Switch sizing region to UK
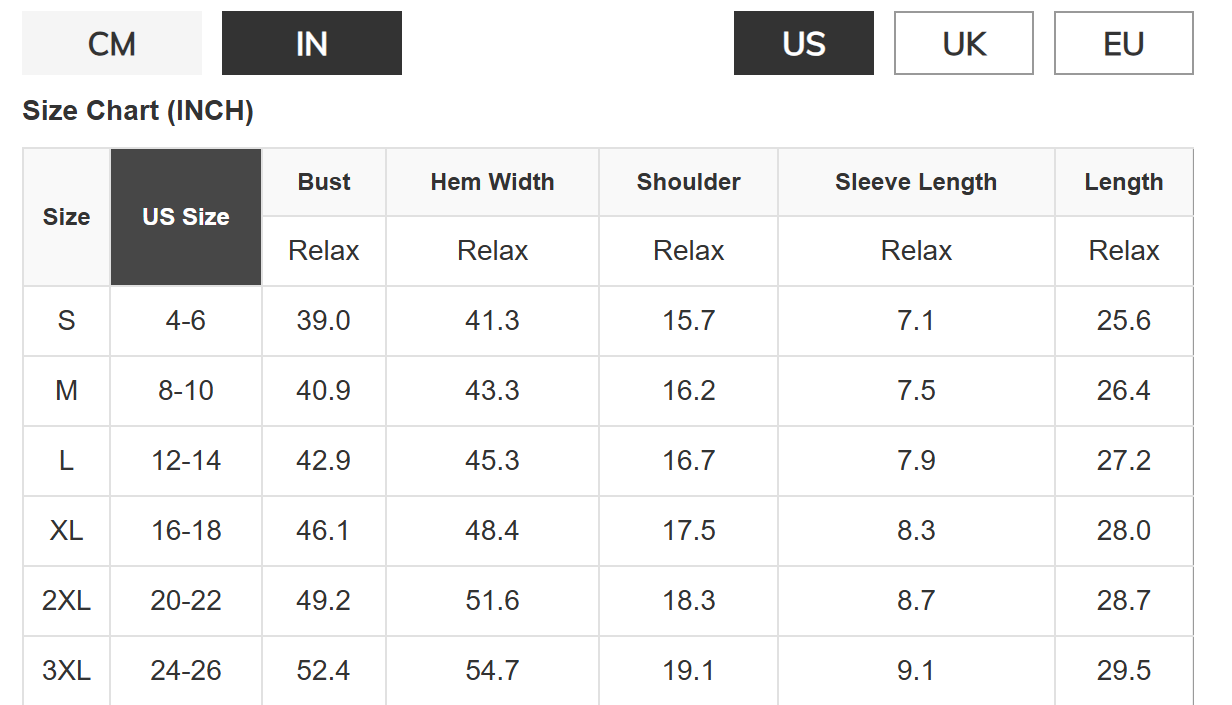Image resolution: width=1232 pixels, height=705 pixels. point(964,43)
